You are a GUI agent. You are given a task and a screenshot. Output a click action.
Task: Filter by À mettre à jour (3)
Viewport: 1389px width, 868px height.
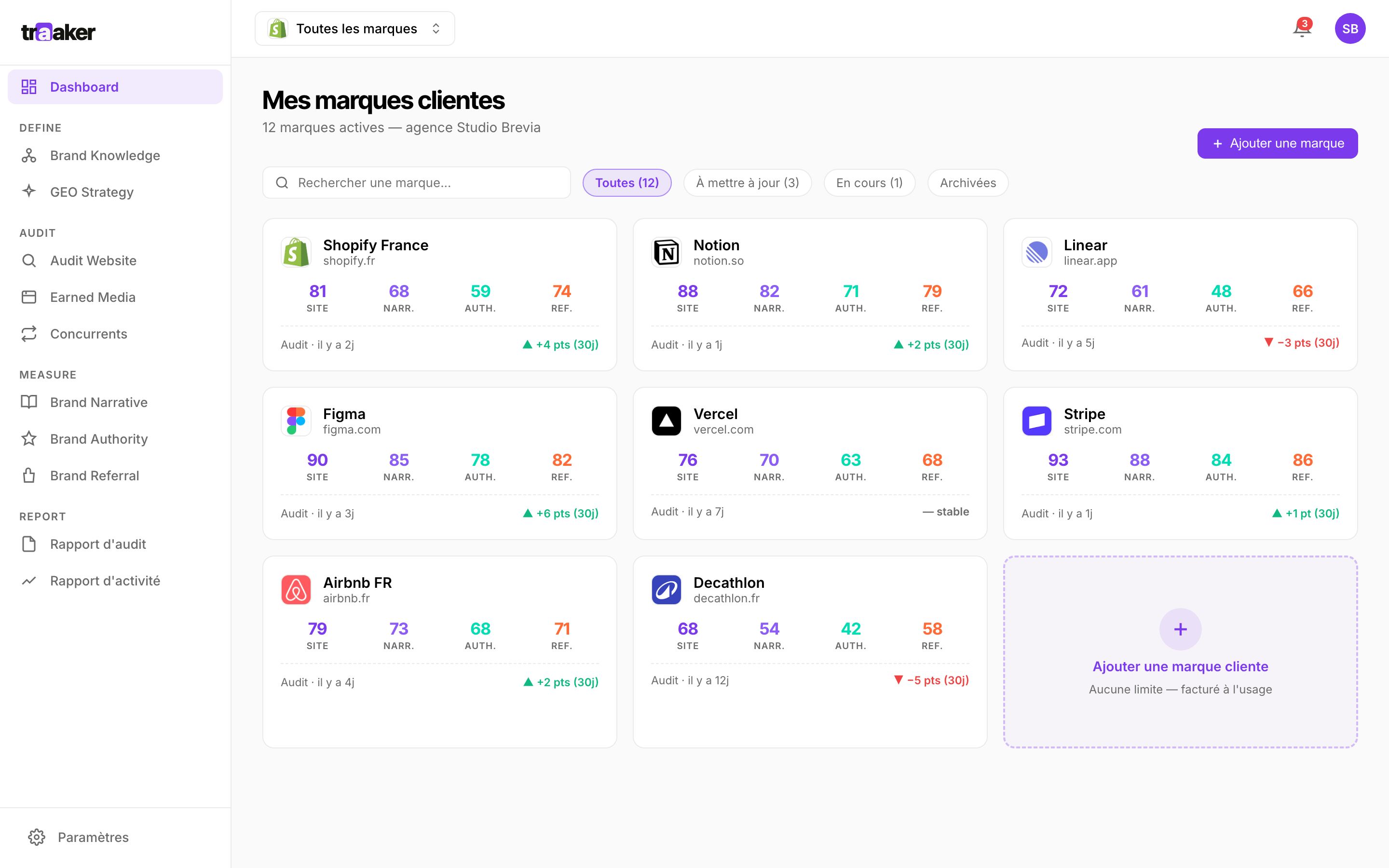(747, 183)
